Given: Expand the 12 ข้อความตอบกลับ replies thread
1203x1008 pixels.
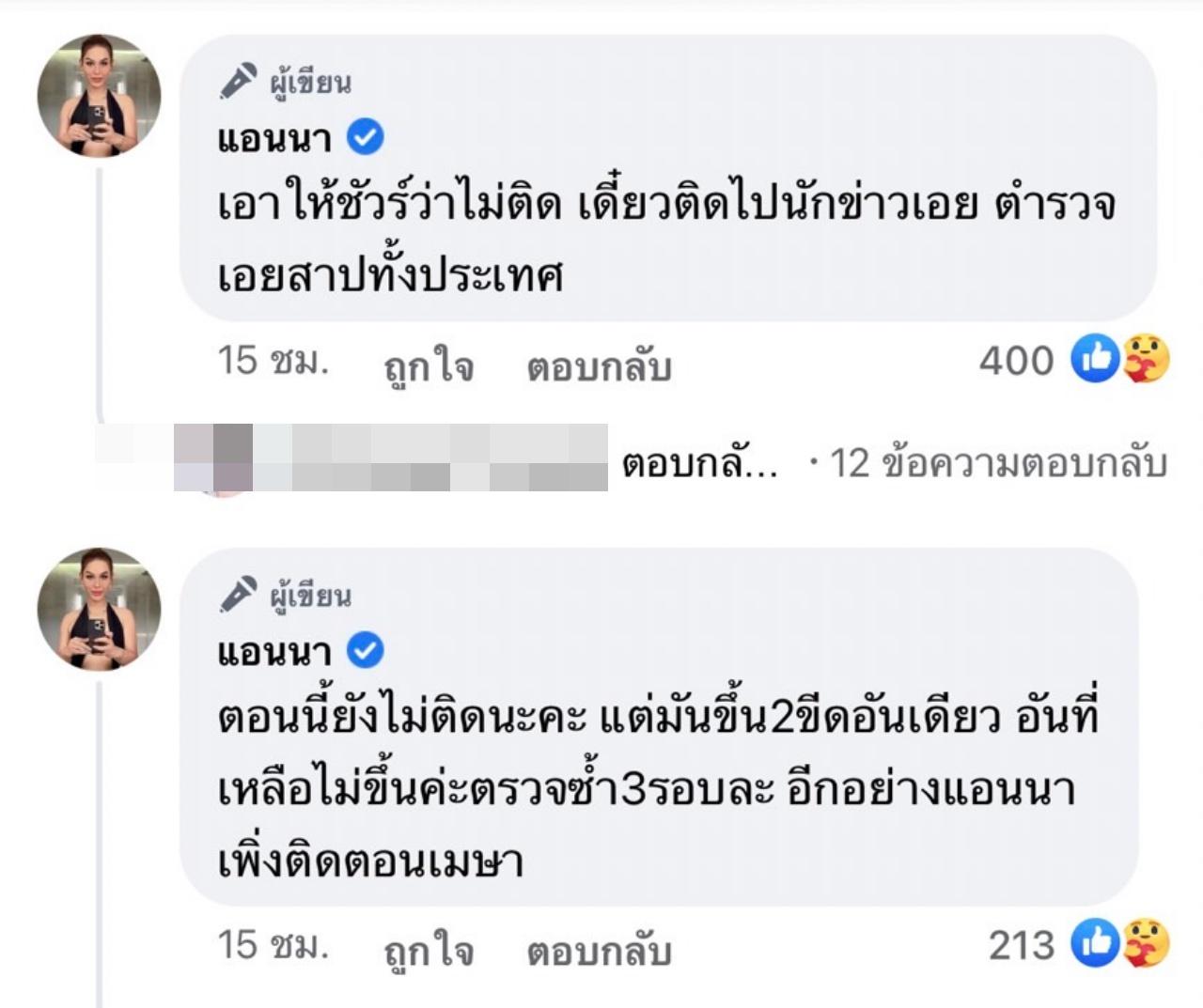Looking at the screenshot, I should 998,463.
